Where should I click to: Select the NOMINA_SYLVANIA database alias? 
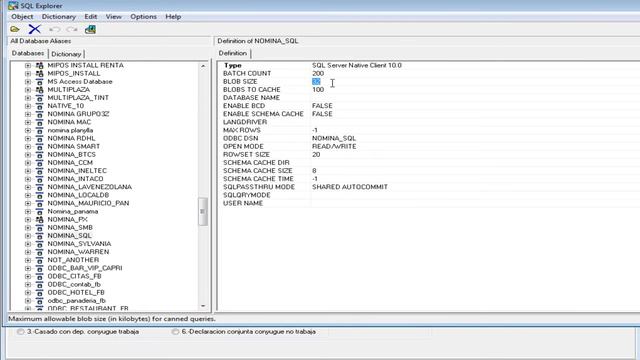point(79,244)
